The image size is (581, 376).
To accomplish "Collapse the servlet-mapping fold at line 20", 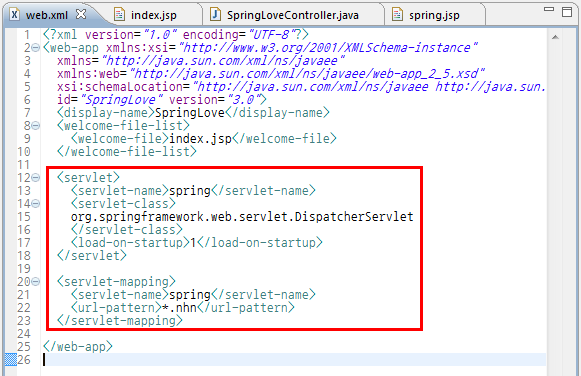I will point(36,282).
